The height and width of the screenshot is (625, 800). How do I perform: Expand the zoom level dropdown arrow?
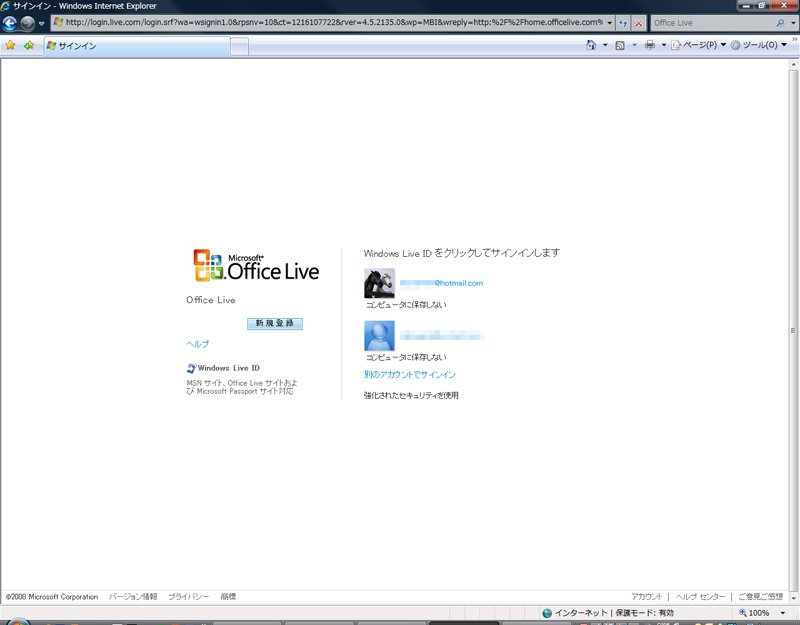tap(783, 613)
